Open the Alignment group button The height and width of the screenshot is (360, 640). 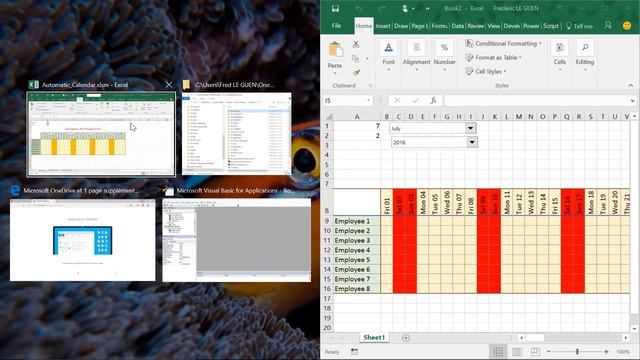pos(416,56)
